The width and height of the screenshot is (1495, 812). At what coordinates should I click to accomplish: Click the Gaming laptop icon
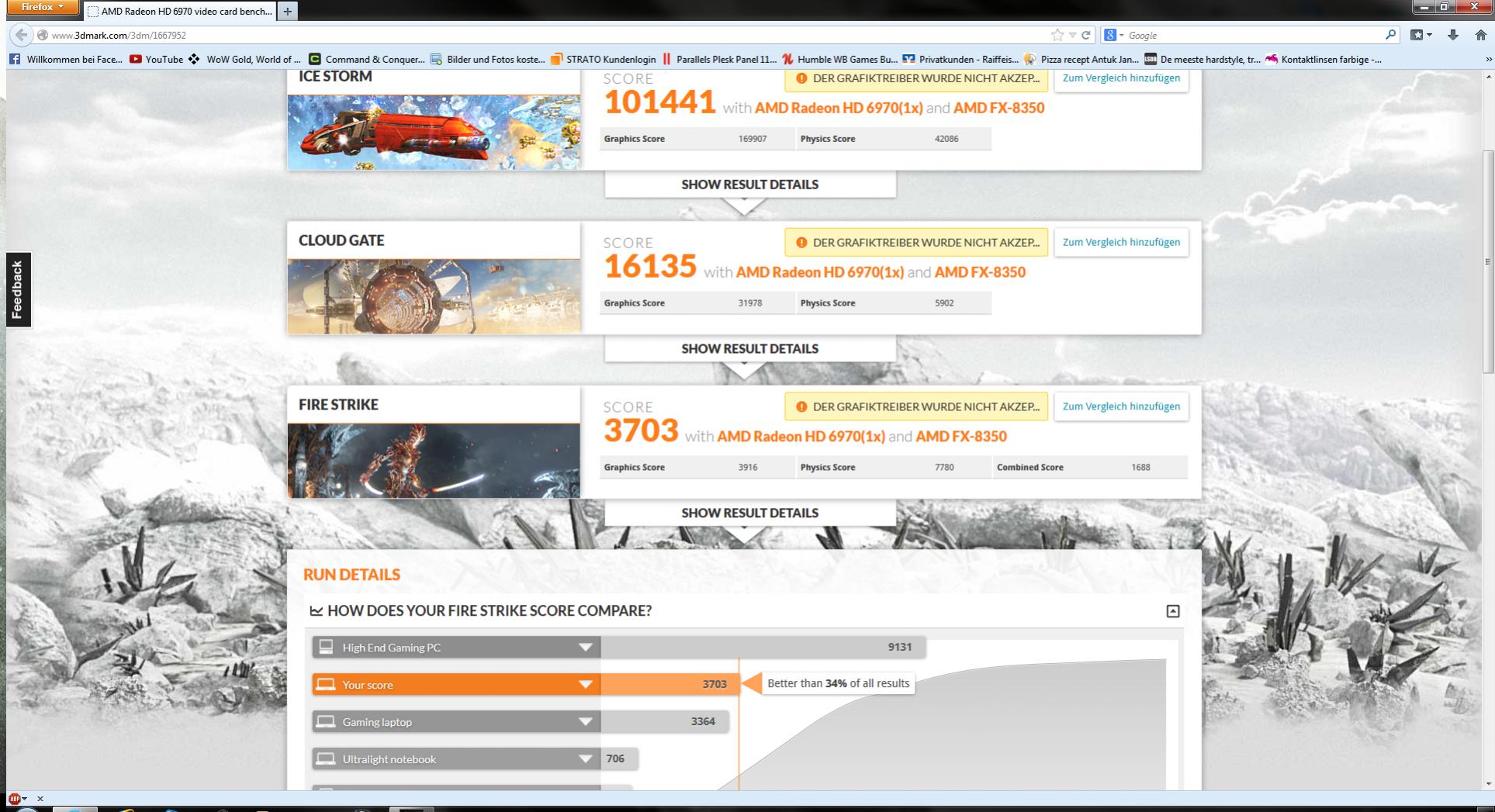pos(326,721)
